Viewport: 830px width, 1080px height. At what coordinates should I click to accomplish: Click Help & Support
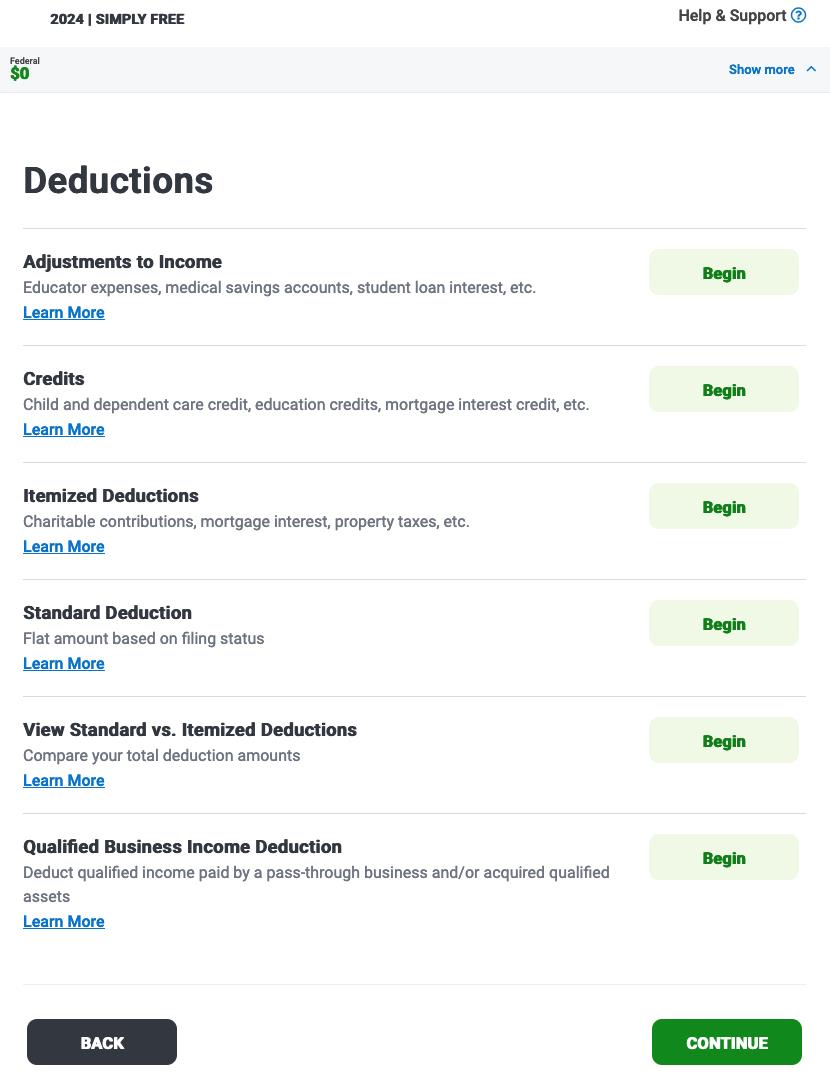click(x=732, y=15)
